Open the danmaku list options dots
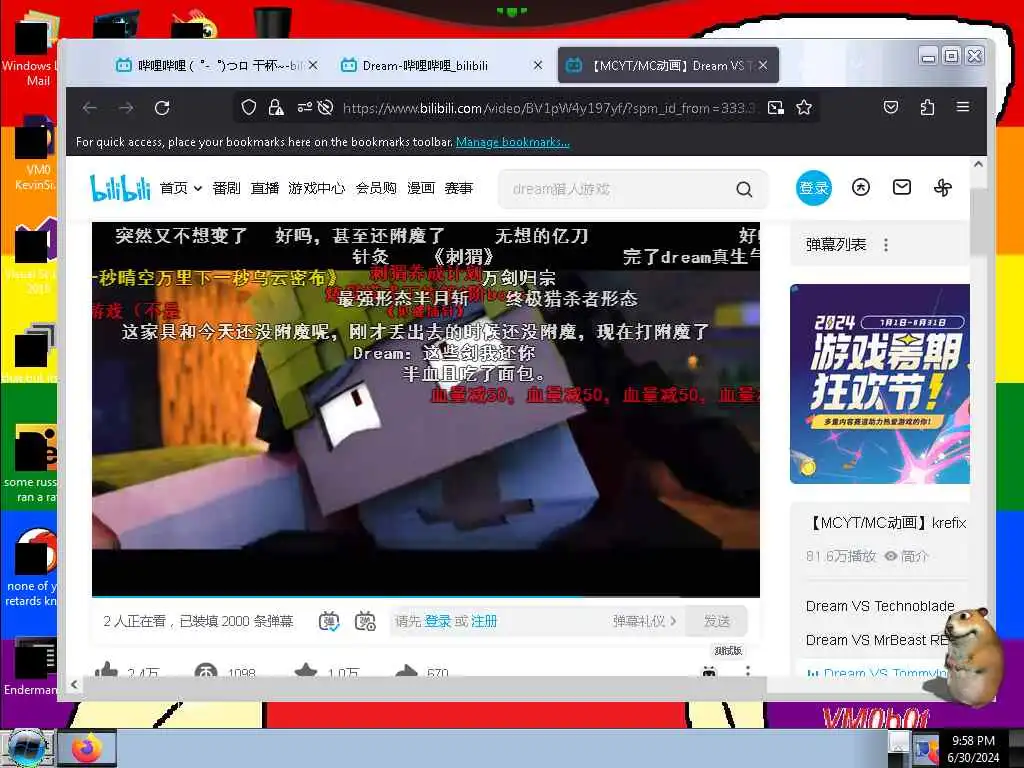 tap(886, 245)
